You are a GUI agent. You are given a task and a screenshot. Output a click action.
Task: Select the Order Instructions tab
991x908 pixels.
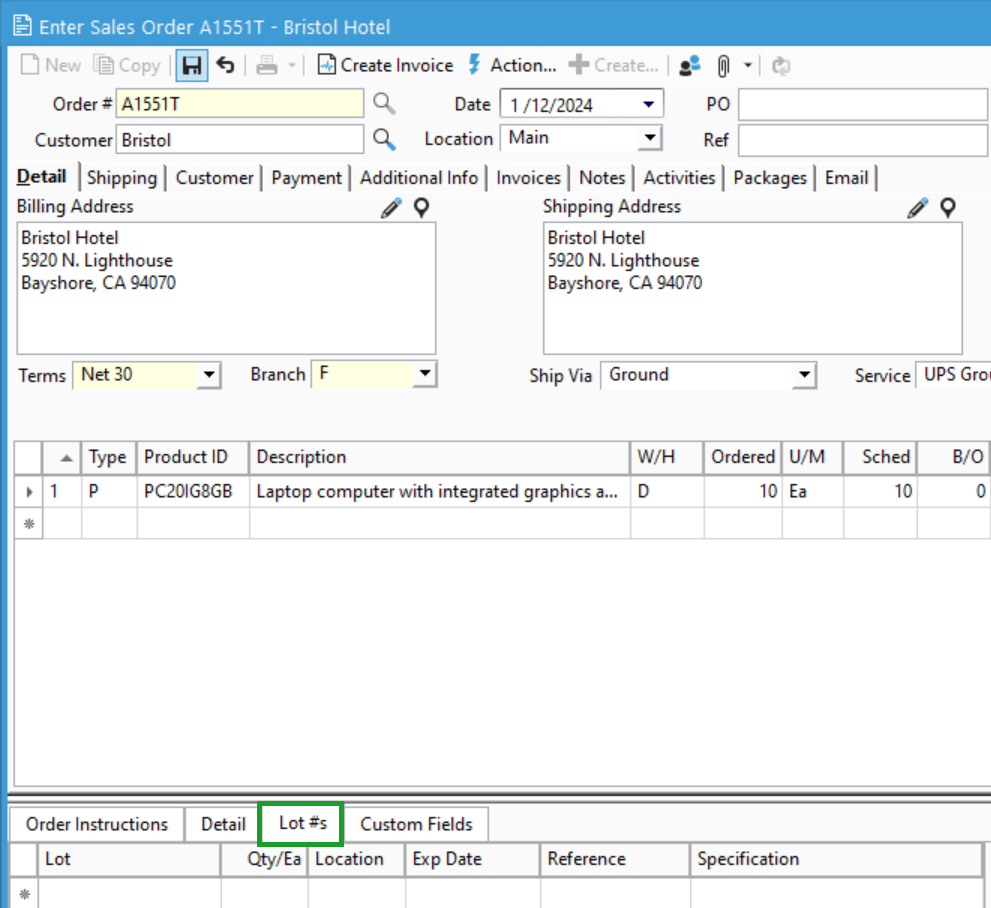click(x=96, y=824)
